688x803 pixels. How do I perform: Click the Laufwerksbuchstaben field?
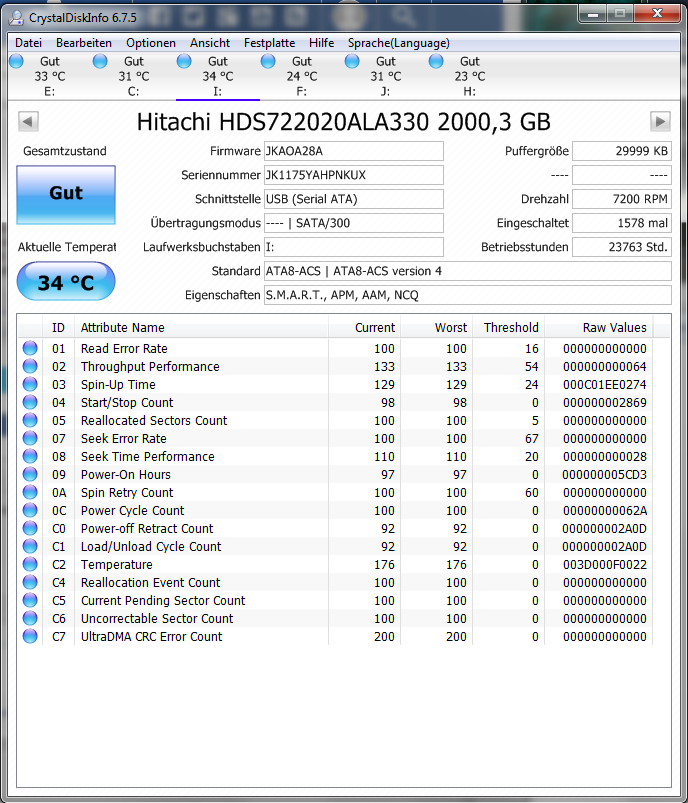pyautogui.click(x=353, y=247)
